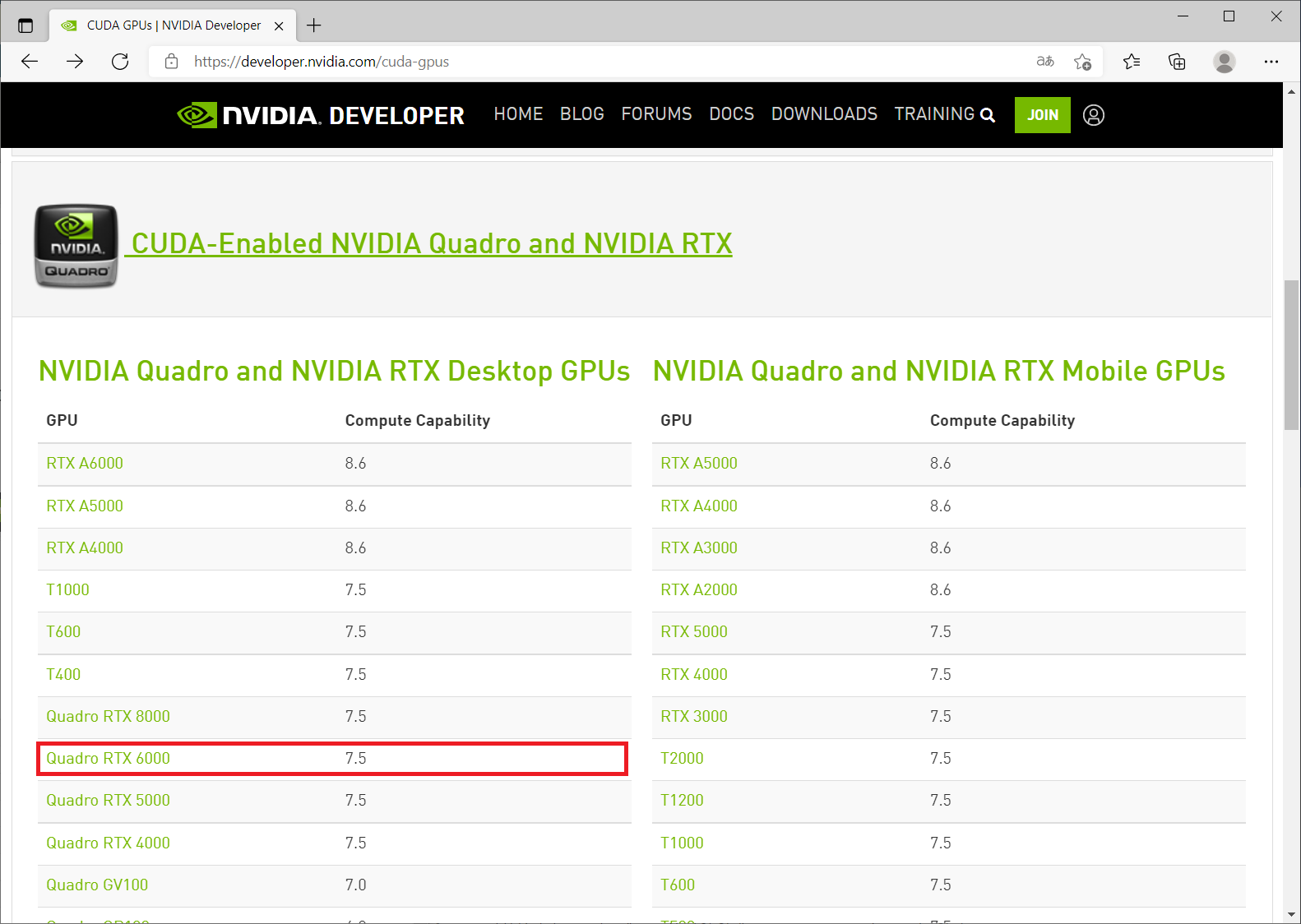The image size is (1301, 924).
Task: Open the RTX 4000 link
Action: point(694,674)
